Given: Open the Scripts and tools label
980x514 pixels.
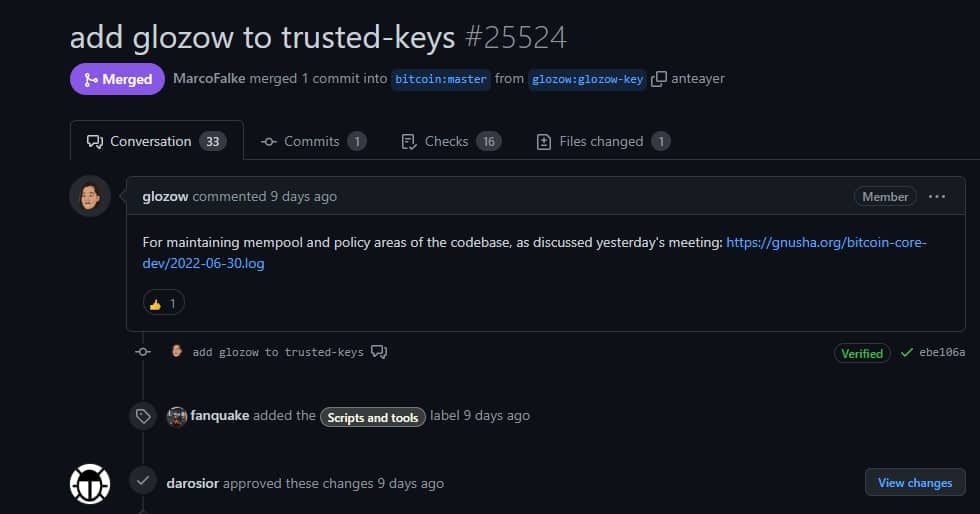Looking at the screenshot, I should pyautogui.click(x=372, y=417).
